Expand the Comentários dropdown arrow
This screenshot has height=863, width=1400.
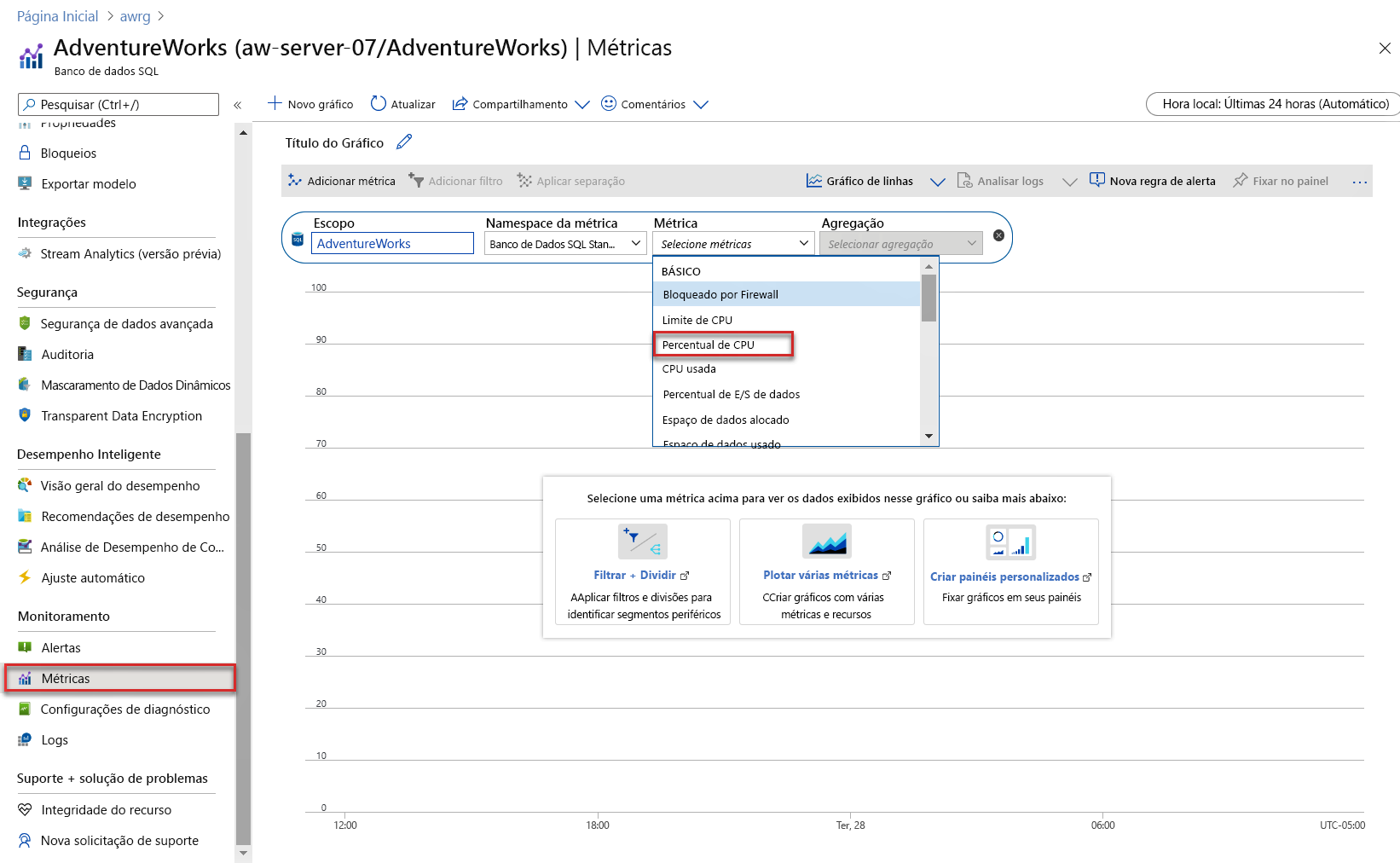701,104
